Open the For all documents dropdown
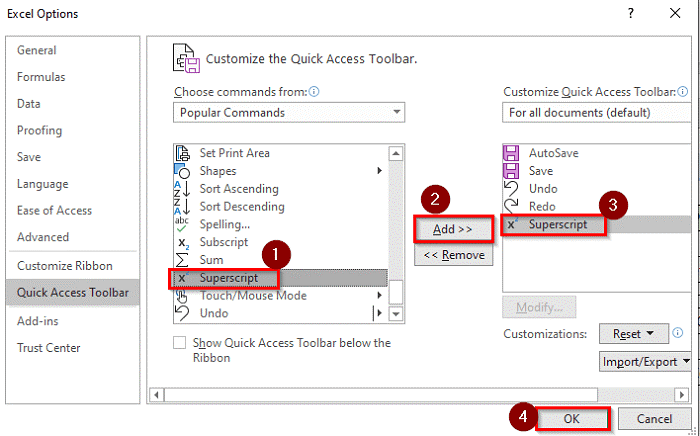The image size is (700, 436). [597, 112]
